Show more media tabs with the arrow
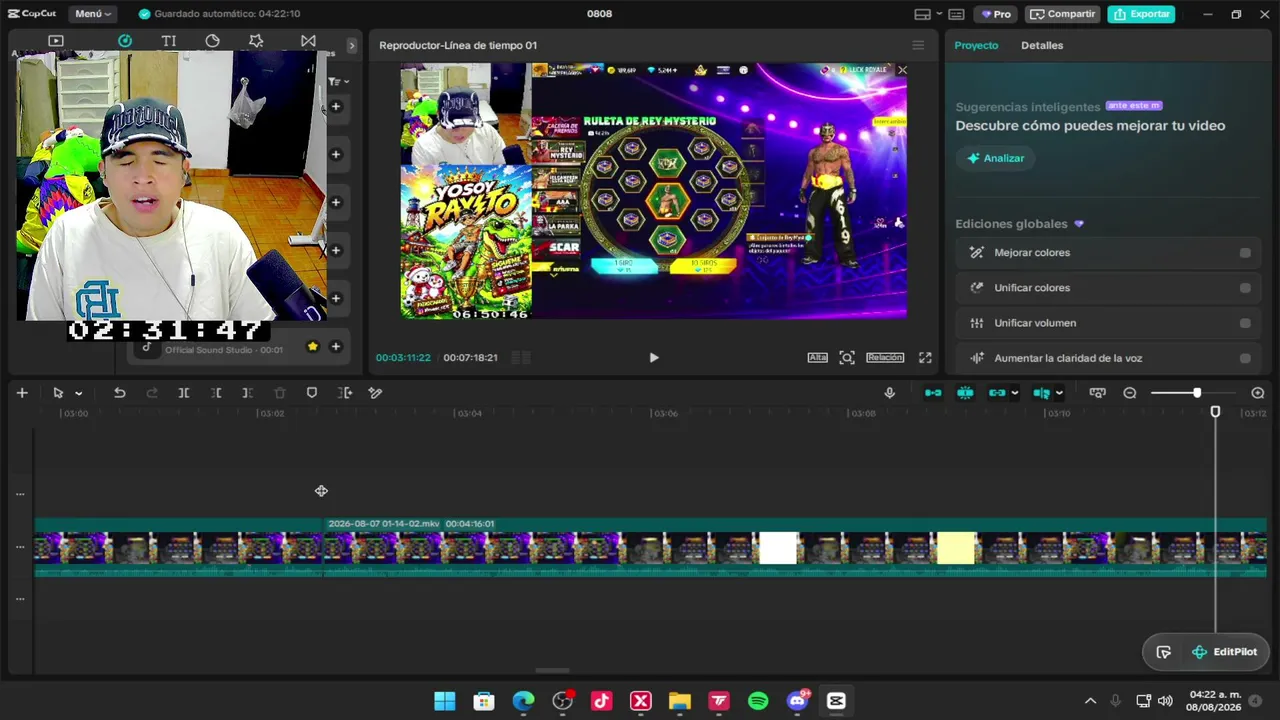Screen dimensions: 1280x720 click(351, 45)
